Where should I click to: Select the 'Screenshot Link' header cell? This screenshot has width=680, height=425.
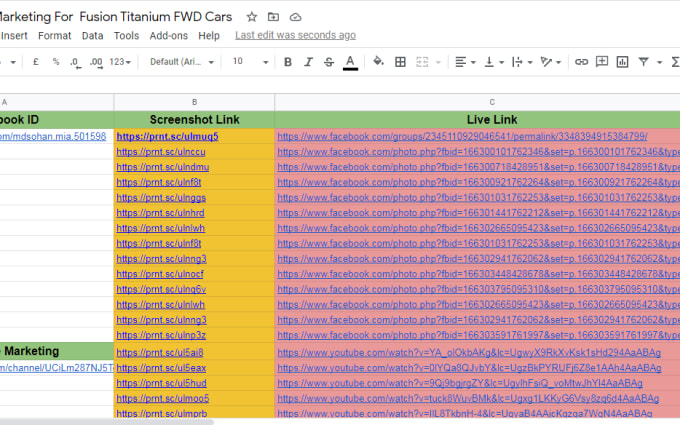pyautogui.click(x=194, y=120)
